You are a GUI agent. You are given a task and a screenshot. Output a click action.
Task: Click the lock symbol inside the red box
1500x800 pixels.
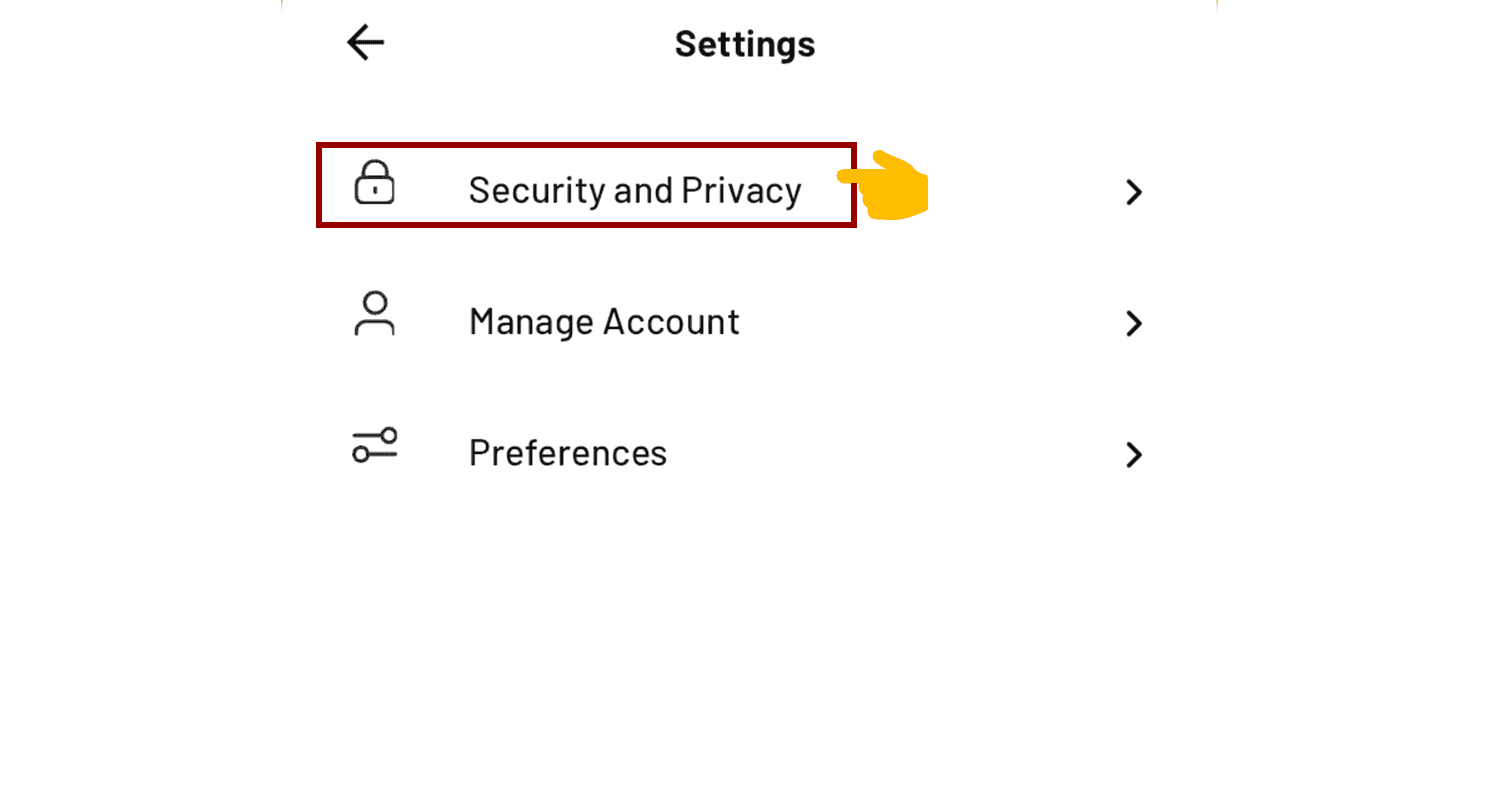pos(374,182)
